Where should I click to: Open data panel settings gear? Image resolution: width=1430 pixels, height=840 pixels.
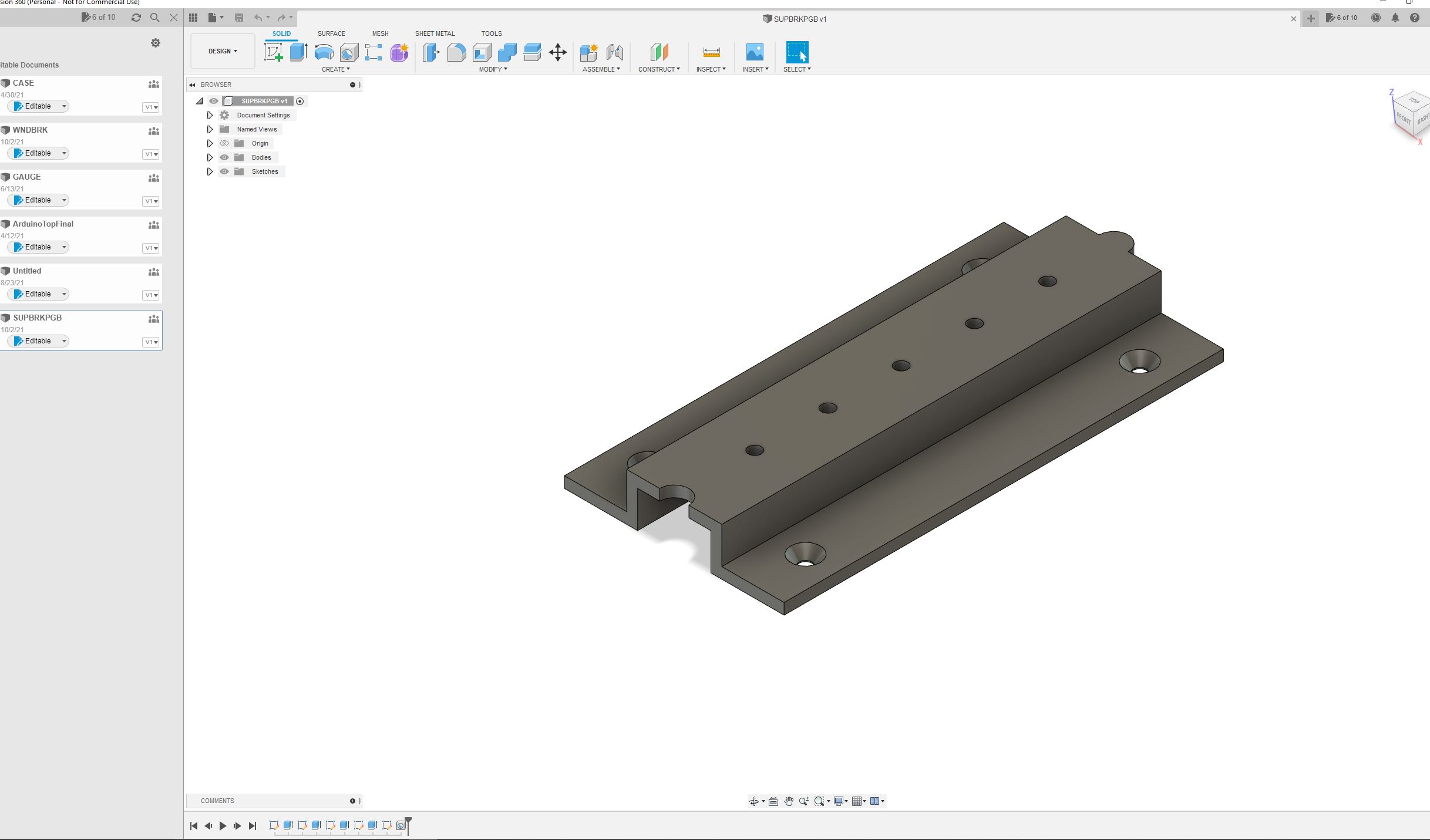click(x=156, y=43)
